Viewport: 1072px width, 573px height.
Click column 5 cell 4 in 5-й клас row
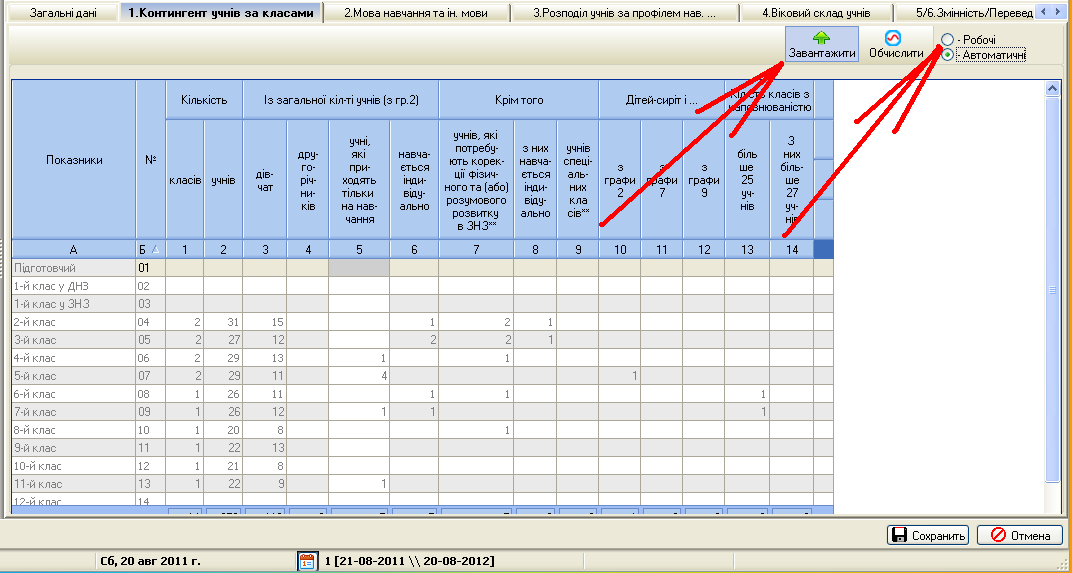(x=360, y=376)
